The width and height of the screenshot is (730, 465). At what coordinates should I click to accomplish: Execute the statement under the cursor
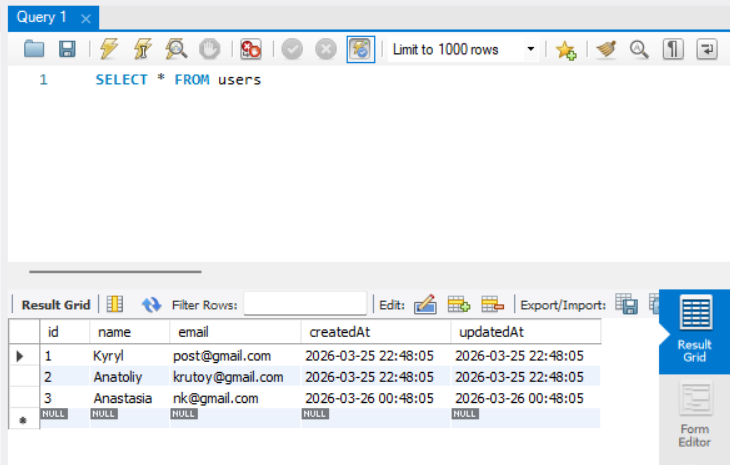(143, 49)
